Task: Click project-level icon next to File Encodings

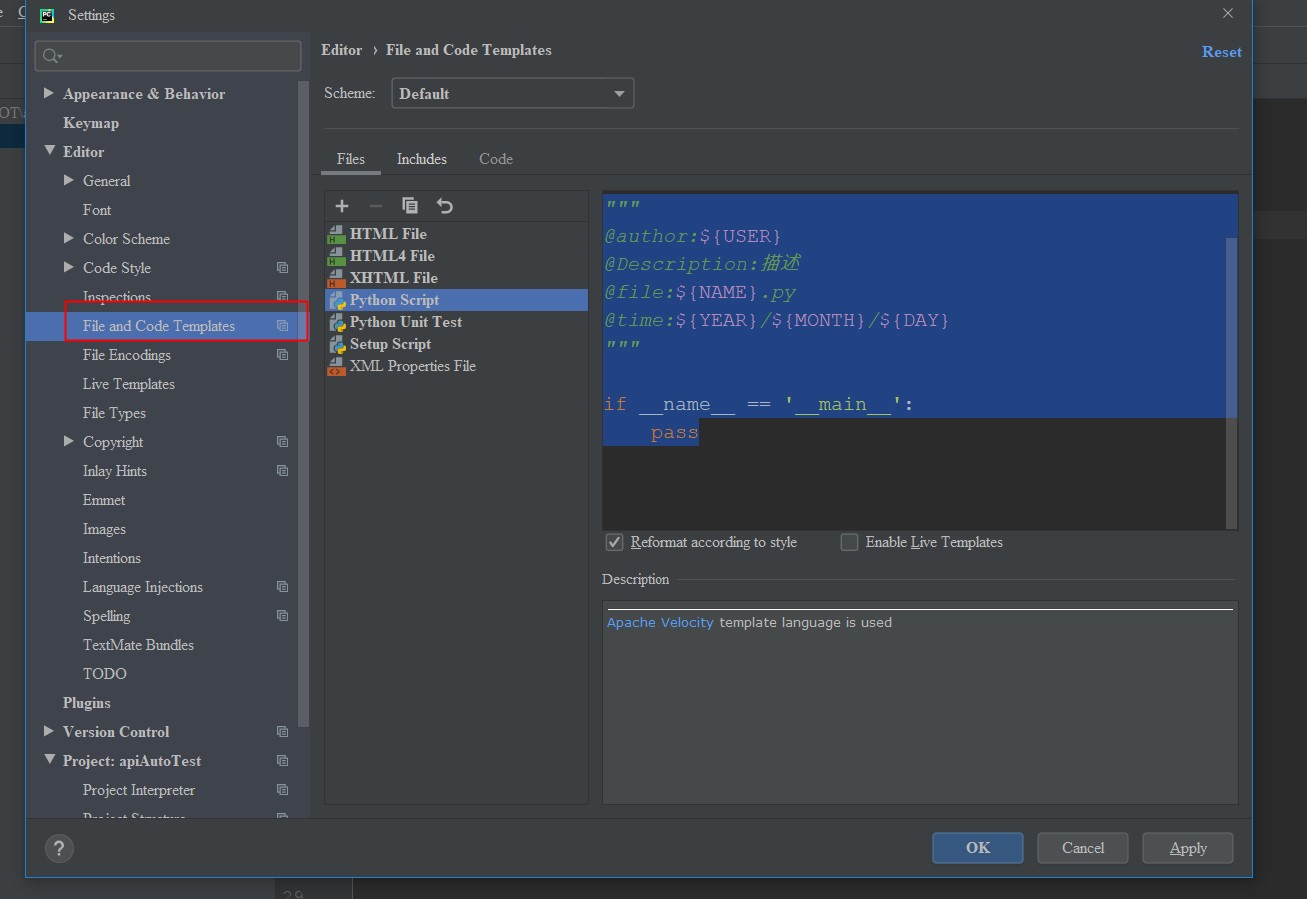Action: click(283, 355)
